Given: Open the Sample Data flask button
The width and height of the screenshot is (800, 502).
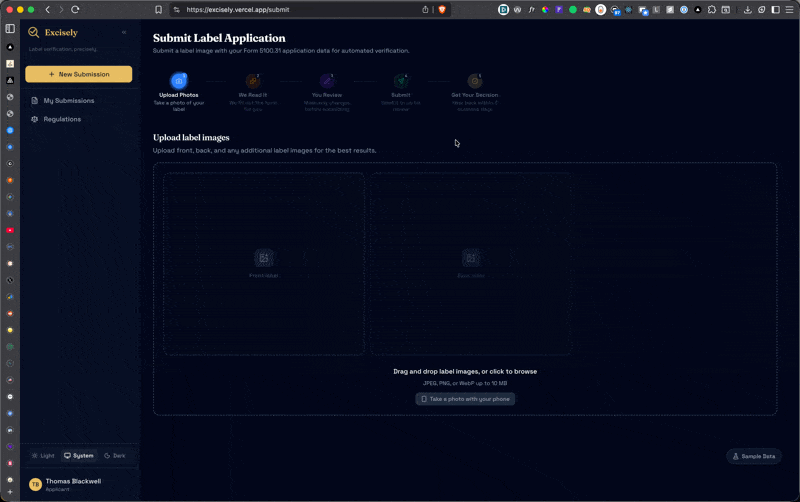Looking at the screenshot, I should (754, 456).
